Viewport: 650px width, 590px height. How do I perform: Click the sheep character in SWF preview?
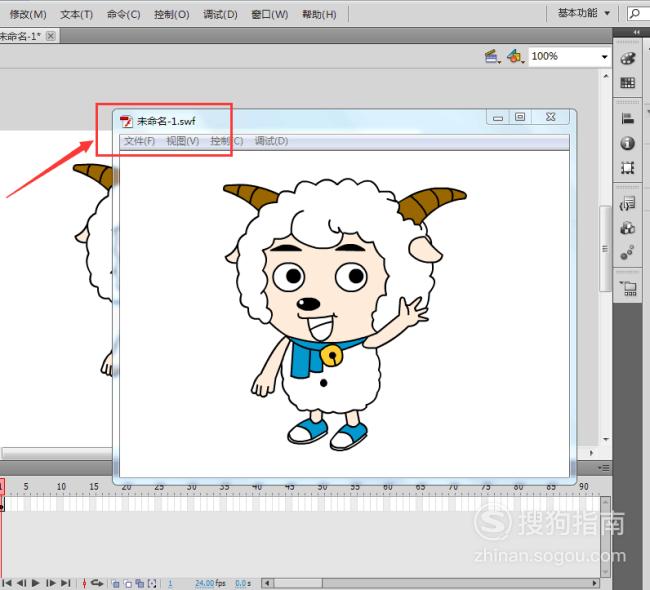pos(344,314)
